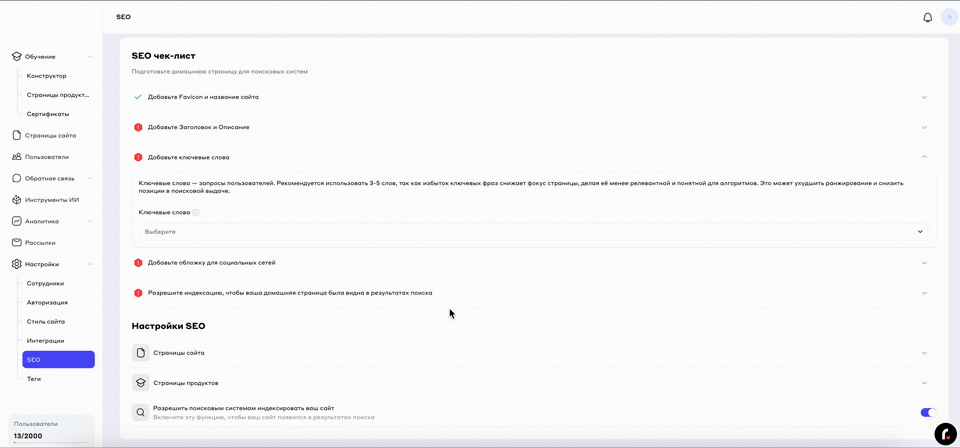Click the Обучение graduation cap icon
Screen dimensions: 960x448
point(17,57)
